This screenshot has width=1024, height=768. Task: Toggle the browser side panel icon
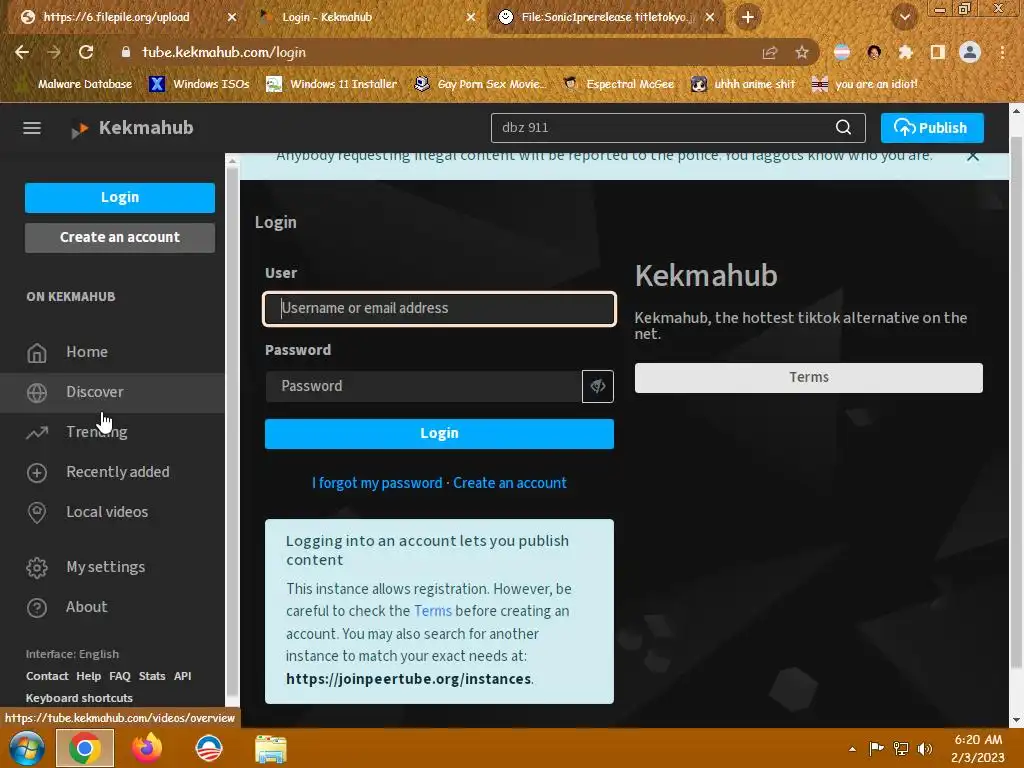pos(937,53)
